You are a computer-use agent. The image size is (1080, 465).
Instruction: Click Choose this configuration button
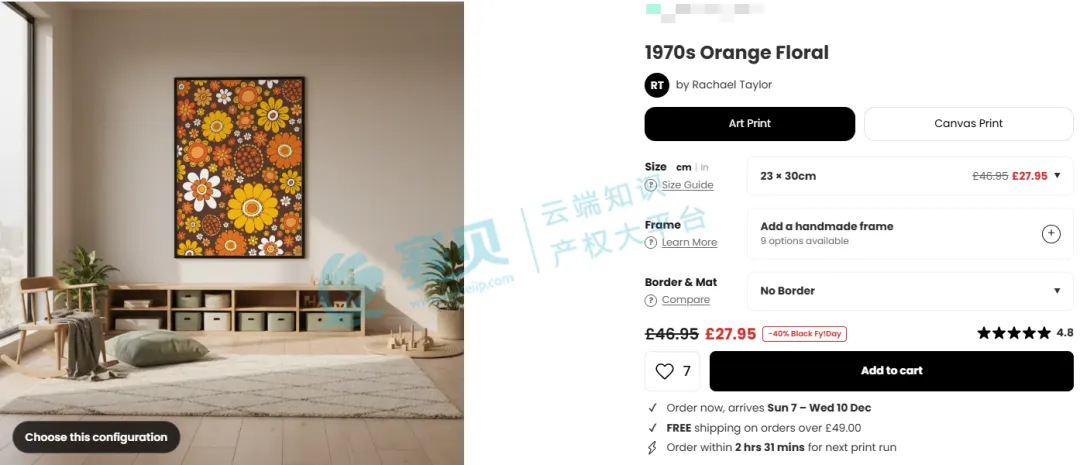tap(96, 437)
